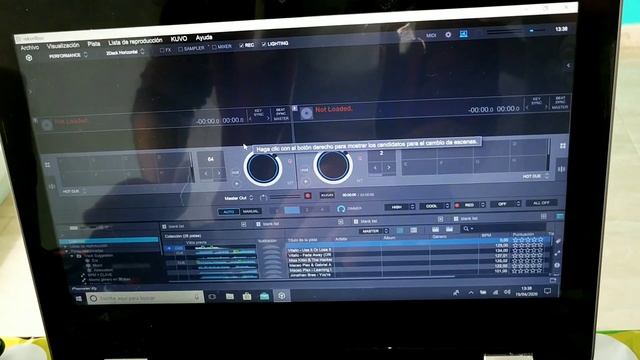Click the deck 2 jog wheel platter
Screen dimensions: 640x360
(333, 166)
